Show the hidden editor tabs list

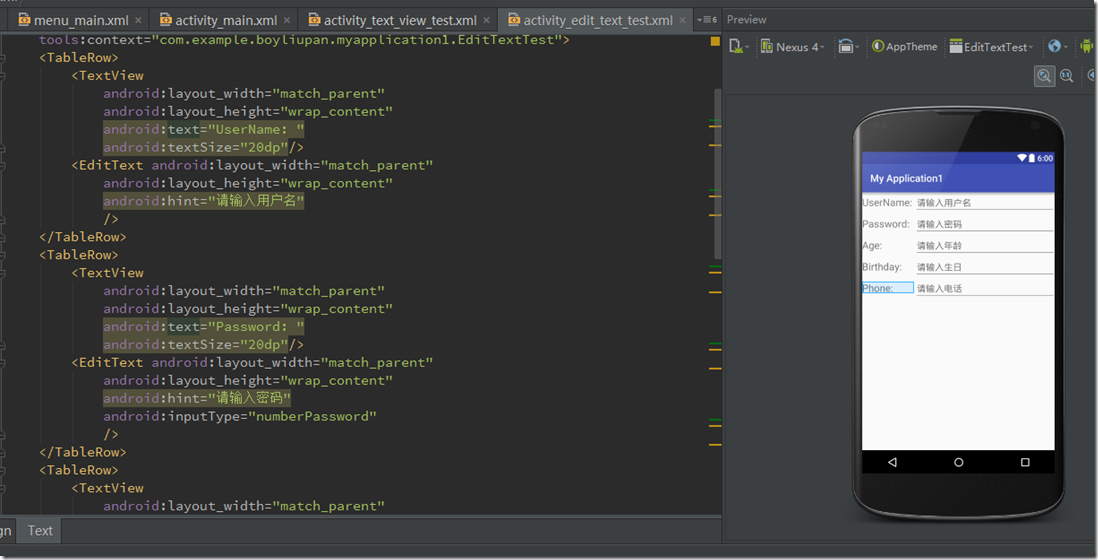707,19
